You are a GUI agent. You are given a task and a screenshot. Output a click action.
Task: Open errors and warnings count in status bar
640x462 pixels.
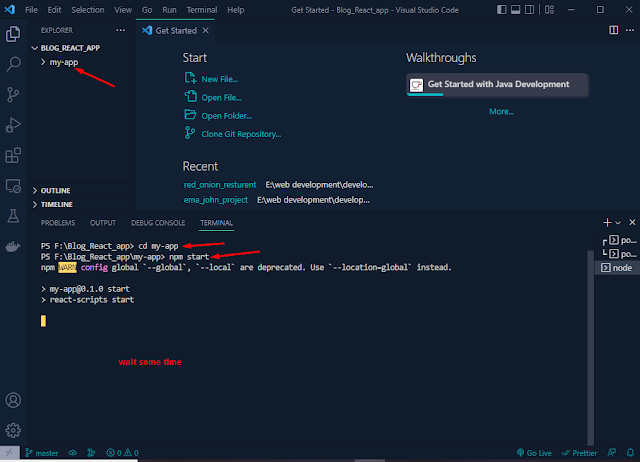click(122, 453)
